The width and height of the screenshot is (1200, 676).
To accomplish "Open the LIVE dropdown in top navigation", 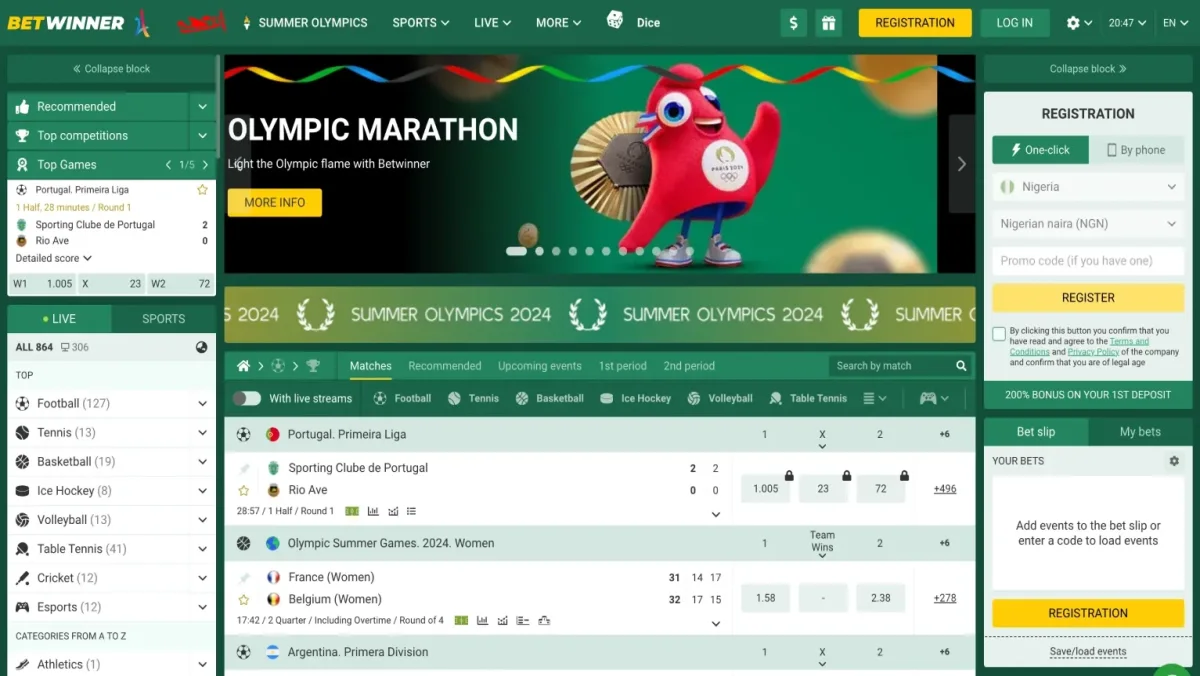I will 493,23.
